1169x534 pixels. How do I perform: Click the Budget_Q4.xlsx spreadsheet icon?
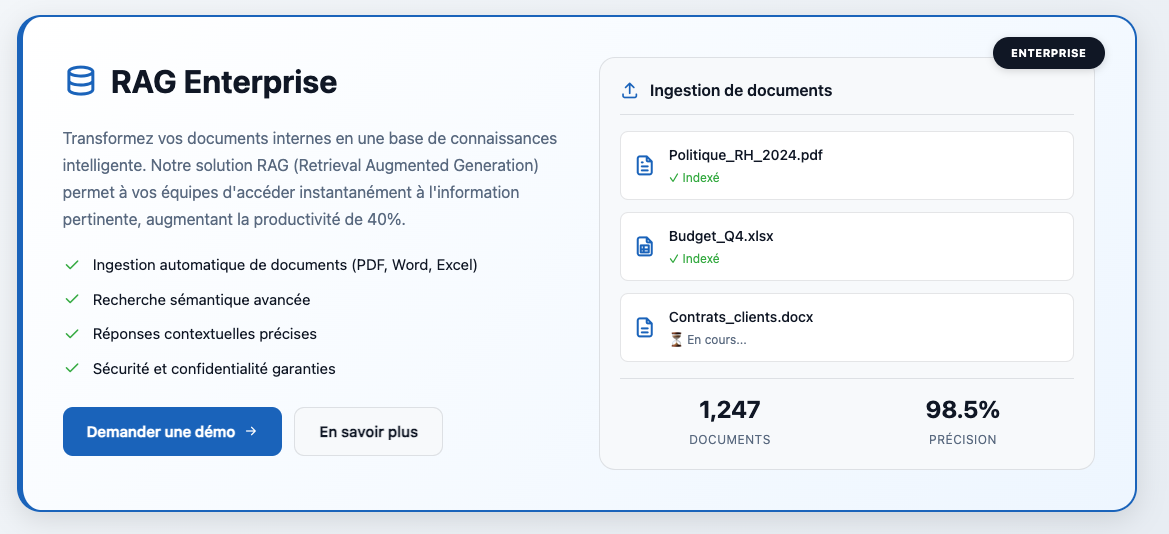645,247
